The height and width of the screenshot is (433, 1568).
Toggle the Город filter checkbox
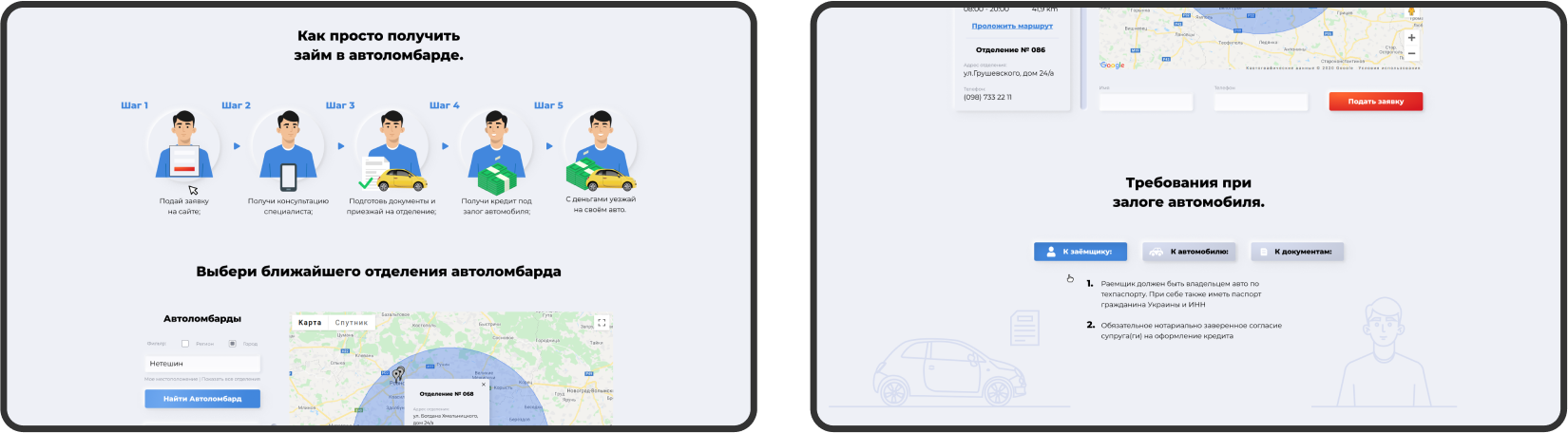232,344
